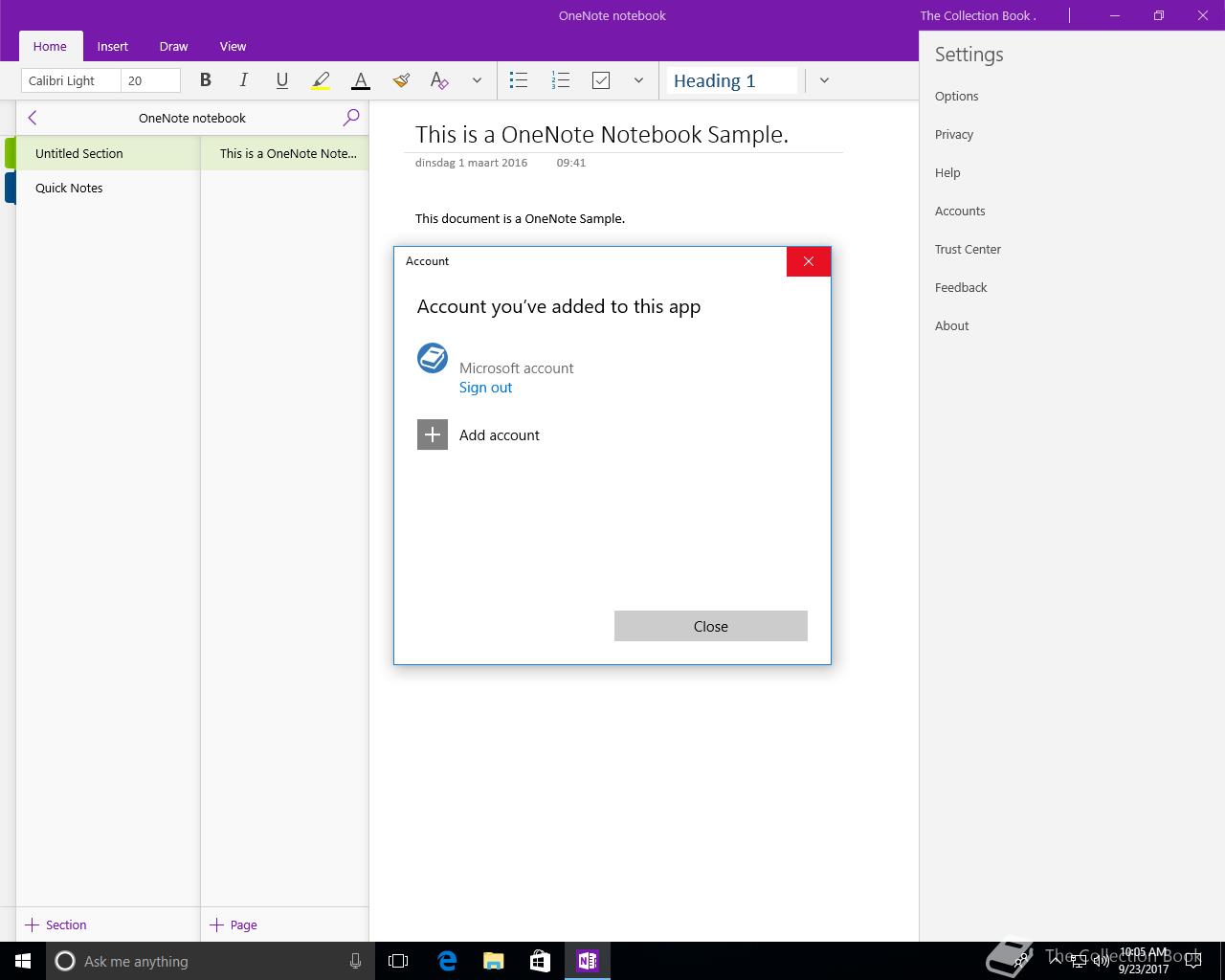Switch to the Draw tab
This screenshot has height=980, width=1225.
point(173,46)
